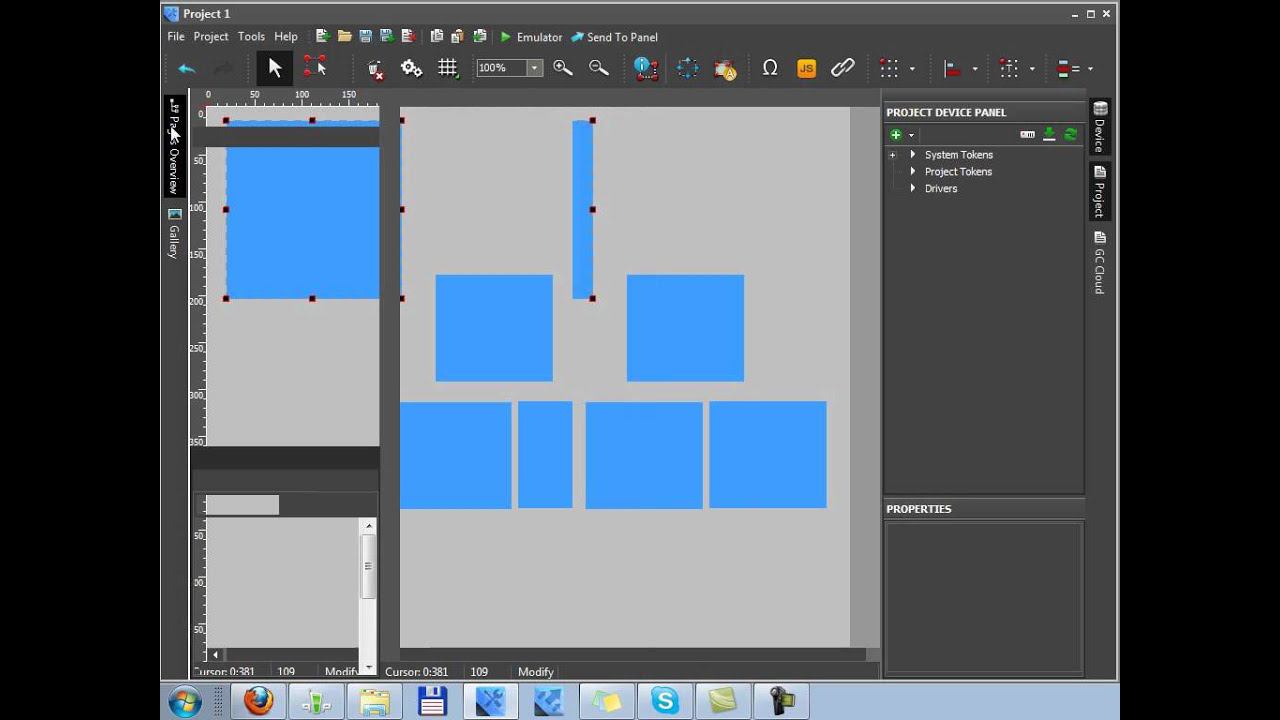Click the zoom out magnifier
Image resolution: width=1280 pixels, height=720 pixels.
pos(599,68)
